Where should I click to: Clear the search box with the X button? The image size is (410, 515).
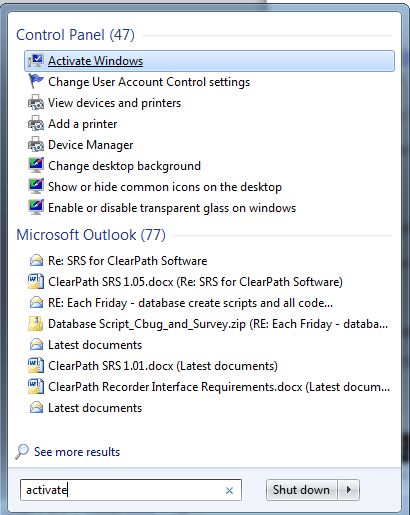coord(229,490)
